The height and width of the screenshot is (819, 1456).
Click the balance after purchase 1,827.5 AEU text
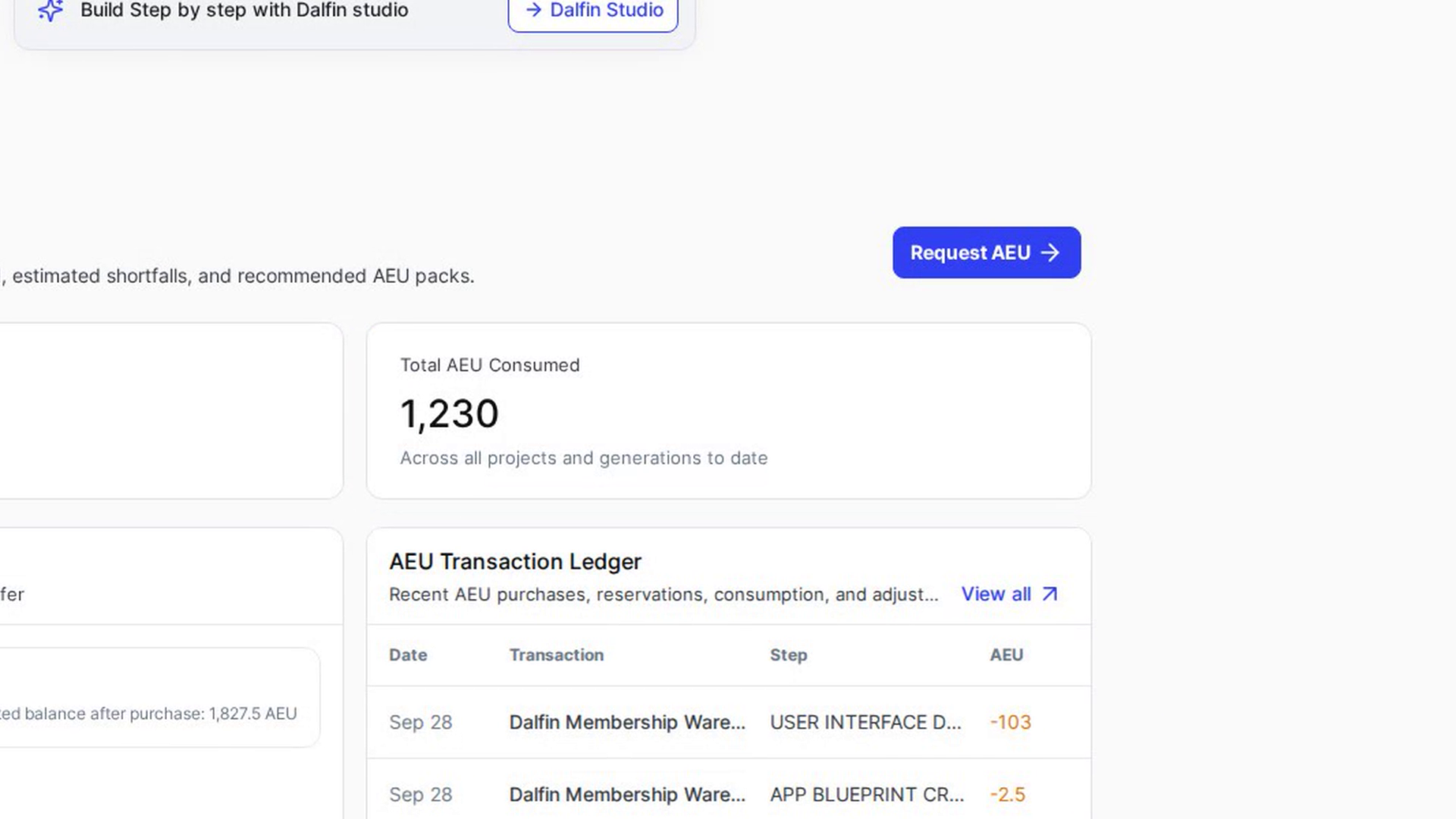pos(149,714)
